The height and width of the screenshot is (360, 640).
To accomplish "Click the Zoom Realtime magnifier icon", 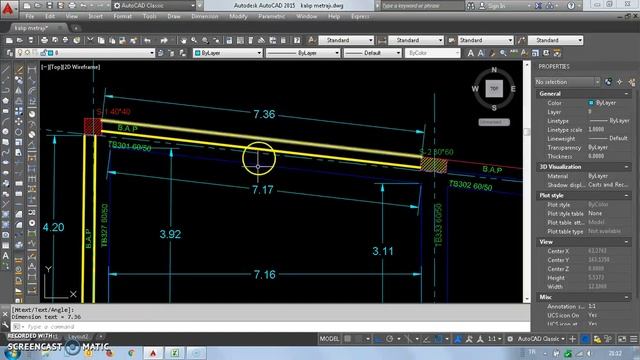I will click(194, 40).
